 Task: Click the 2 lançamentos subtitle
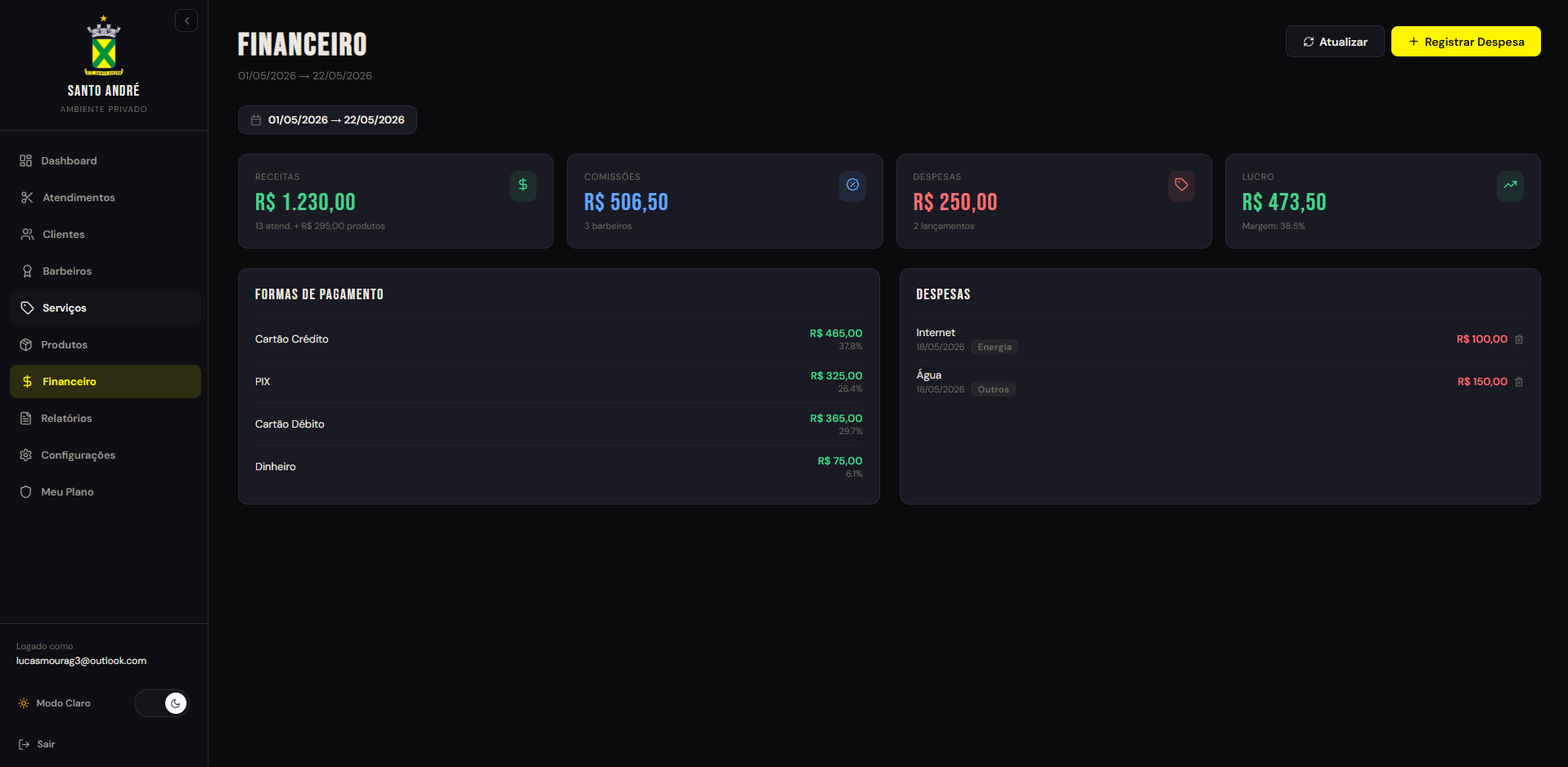[944, 227]
